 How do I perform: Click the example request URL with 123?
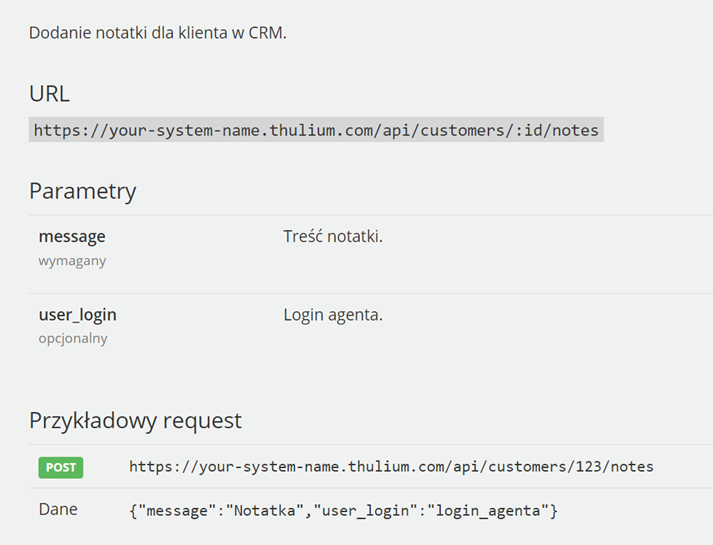(x=391, y=467)
